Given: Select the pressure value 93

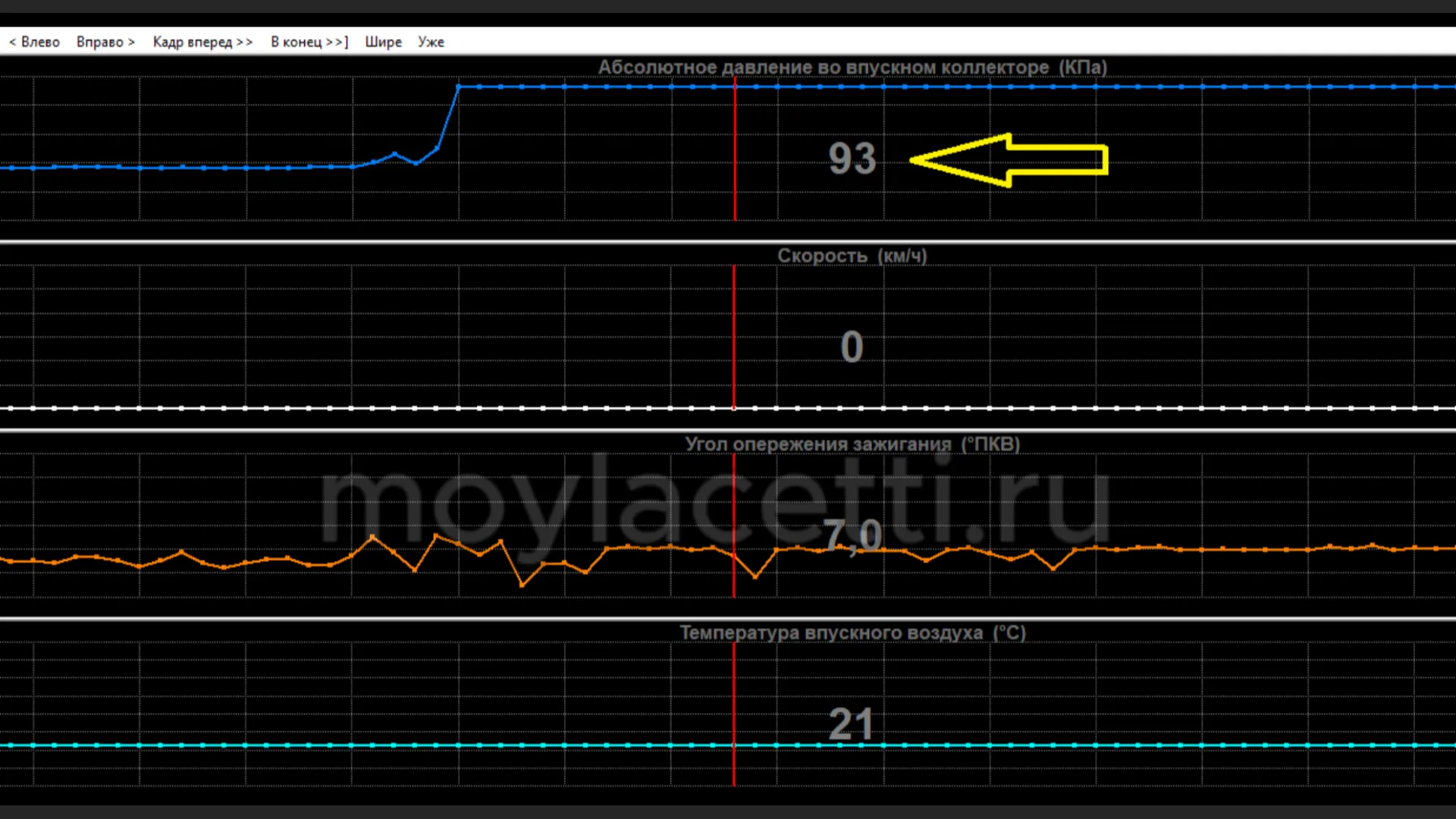Looking at the screenshot, I should coord(852,159).
